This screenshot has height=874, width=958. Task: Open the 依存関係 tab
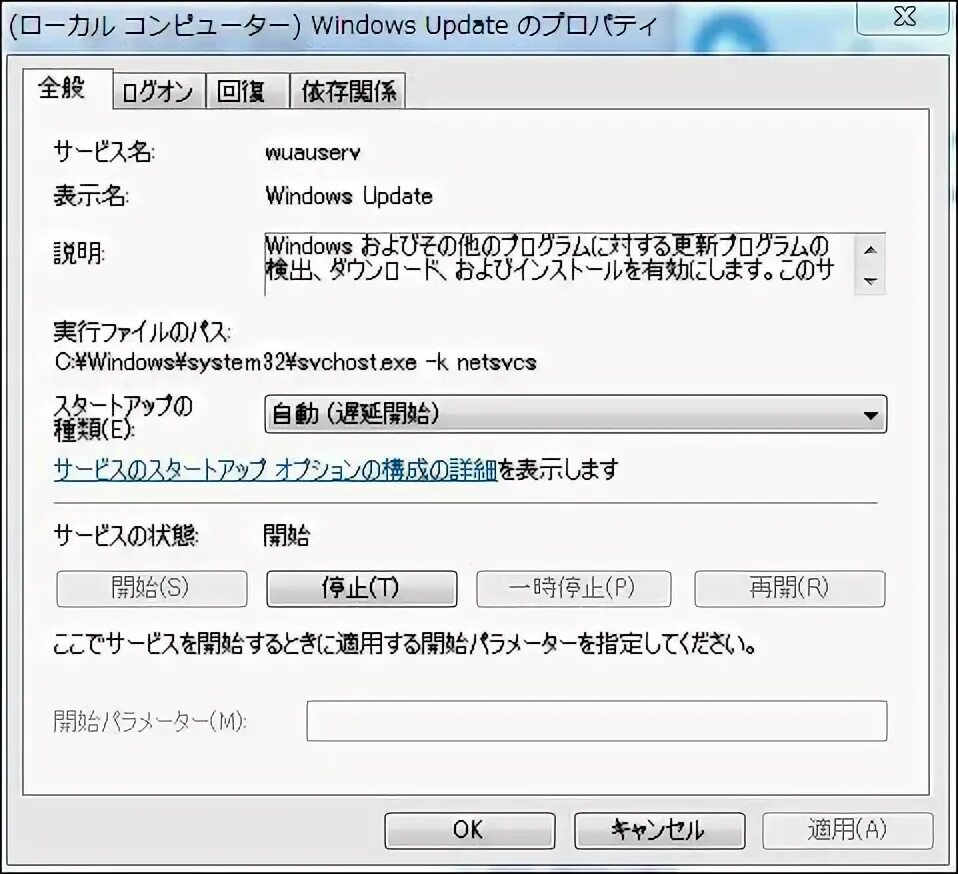(x=348, y=92)
